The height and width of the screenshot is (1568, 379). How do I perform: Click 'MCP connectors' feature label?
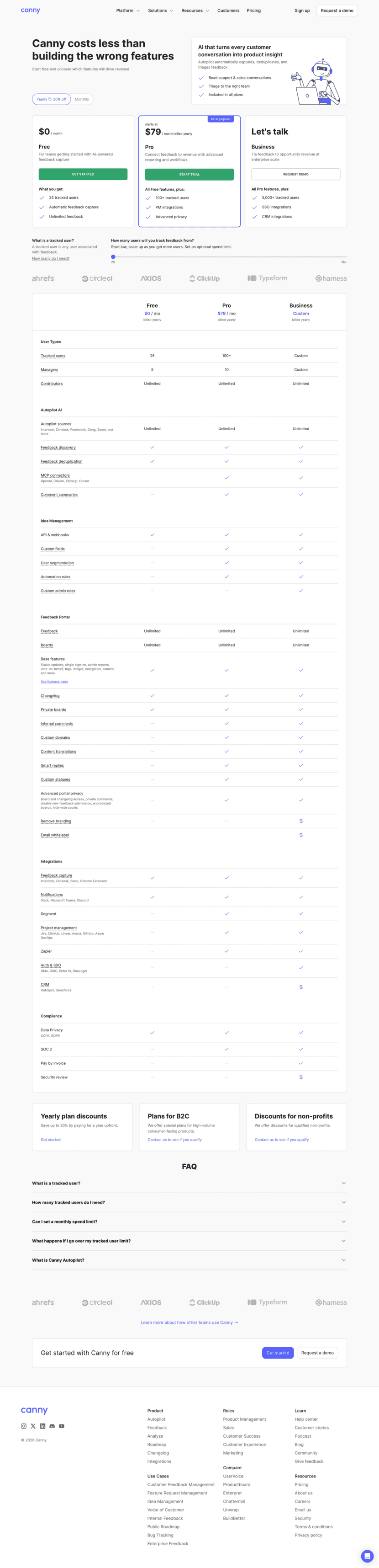[55, 475]
